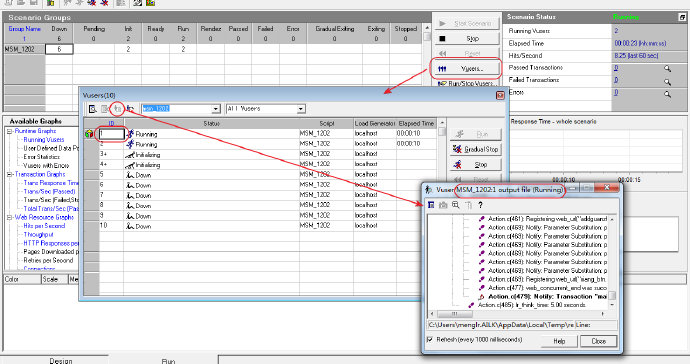Select MSM_1202 group row header
Screen dimensions: 690x364
coord(24,49)
